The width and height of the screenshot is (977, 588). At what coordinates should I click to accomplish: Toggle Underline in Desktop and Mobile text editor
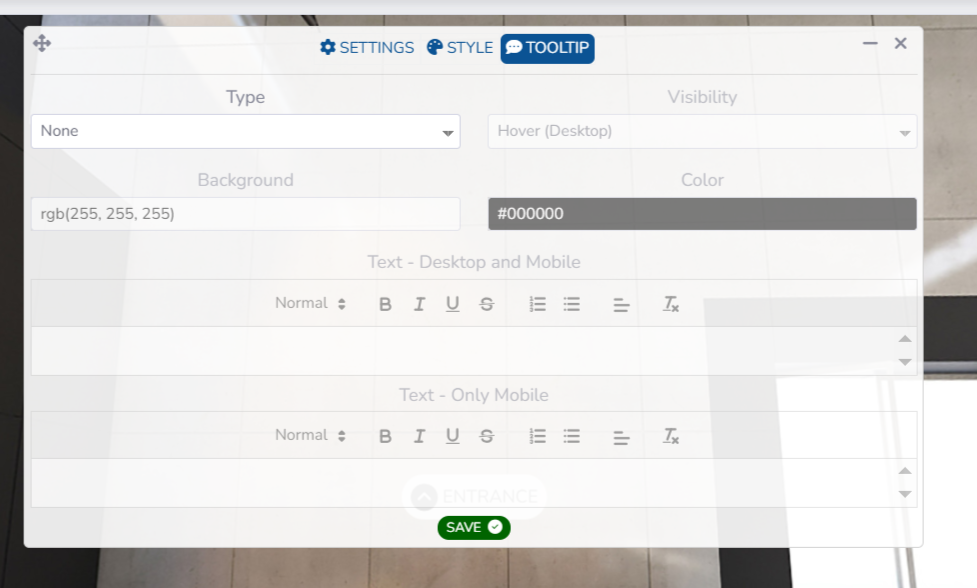pyautogui.click(x=453, y=304)
